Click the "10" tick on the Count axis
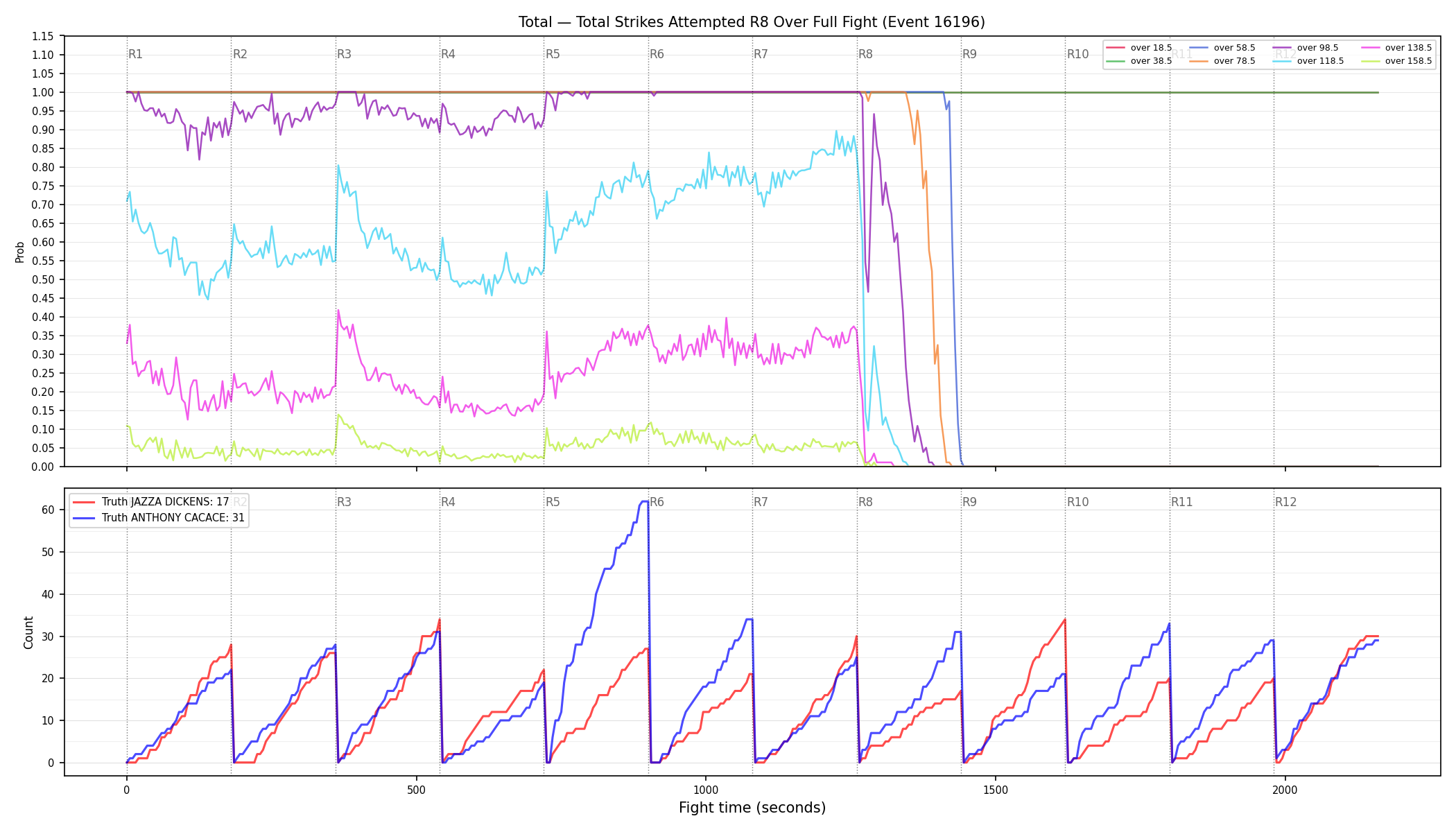Viewport: 1456px width, 832px height. coord(48,720)
